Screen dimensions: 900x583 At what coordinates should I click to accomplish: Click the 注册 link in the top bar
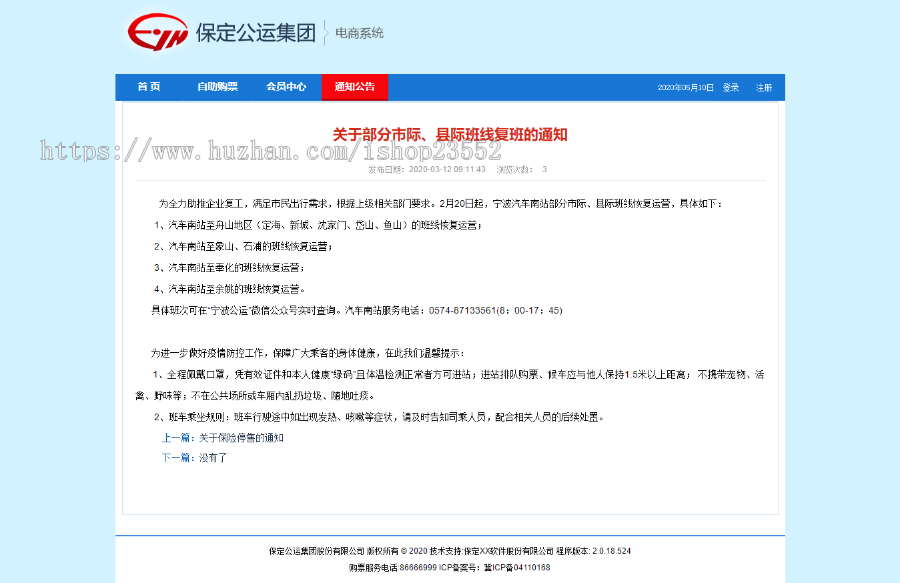coord(765,87)
